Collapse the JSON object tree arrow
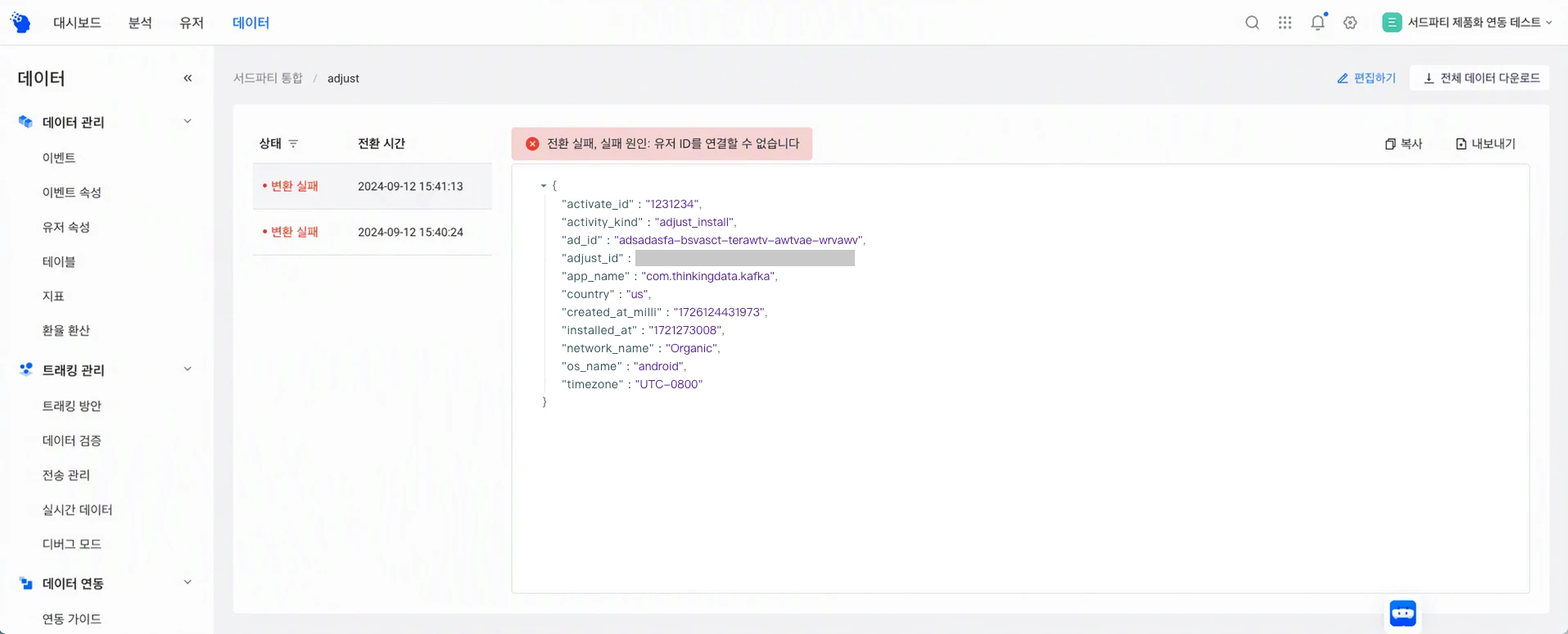This screenshot has width=1568, height=634. 543,186
